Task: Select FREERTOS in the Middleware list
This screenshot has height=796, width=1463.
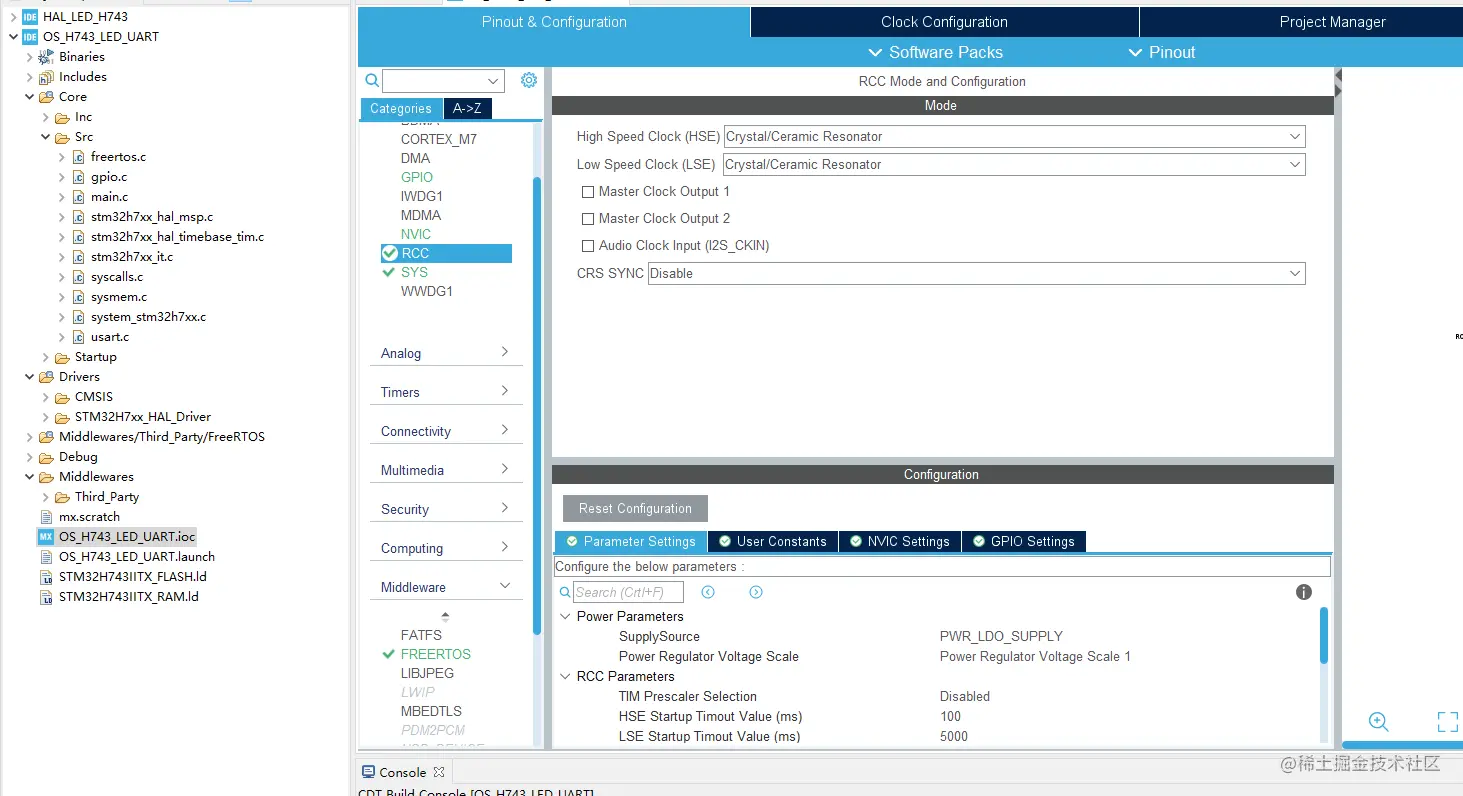Action: [x=436, y=654]
